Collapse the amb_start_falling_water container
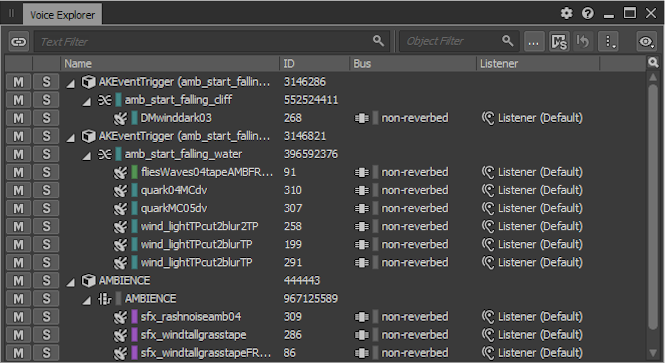 coord(87,156)
